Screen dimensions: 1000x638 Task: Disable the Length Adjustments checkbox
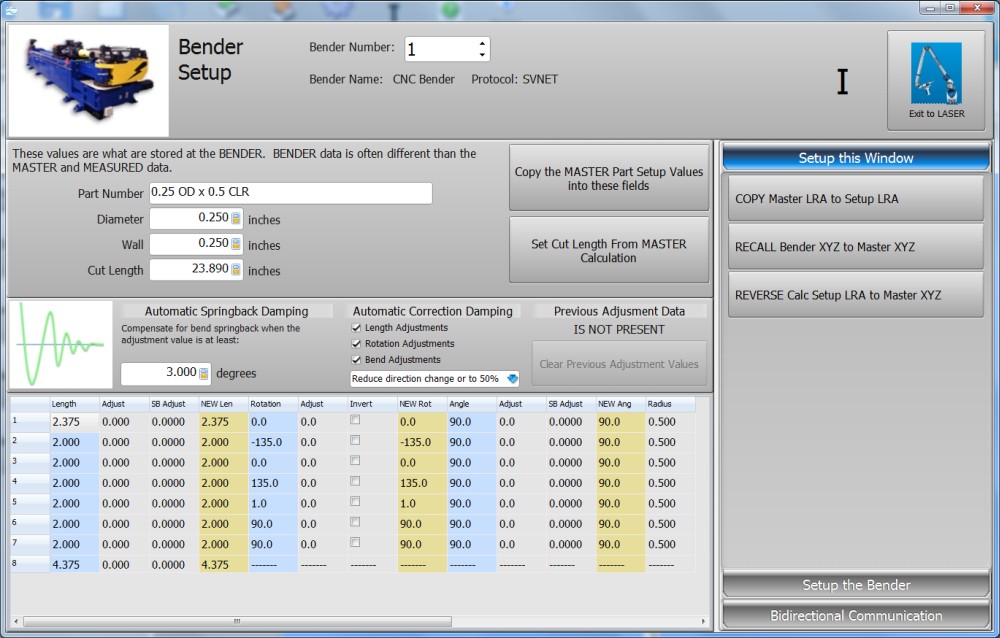357,328
